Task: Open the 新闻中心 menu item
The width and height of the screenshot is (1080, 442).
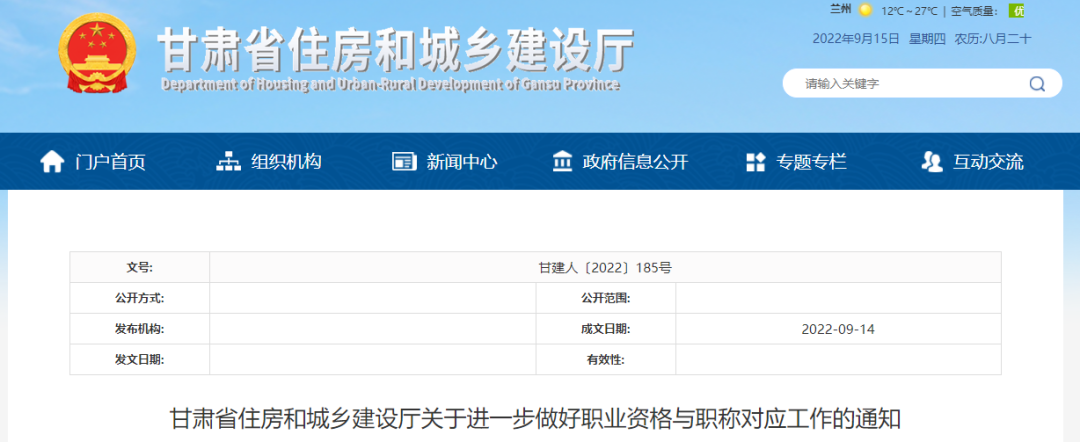Action: pos(461,162)
